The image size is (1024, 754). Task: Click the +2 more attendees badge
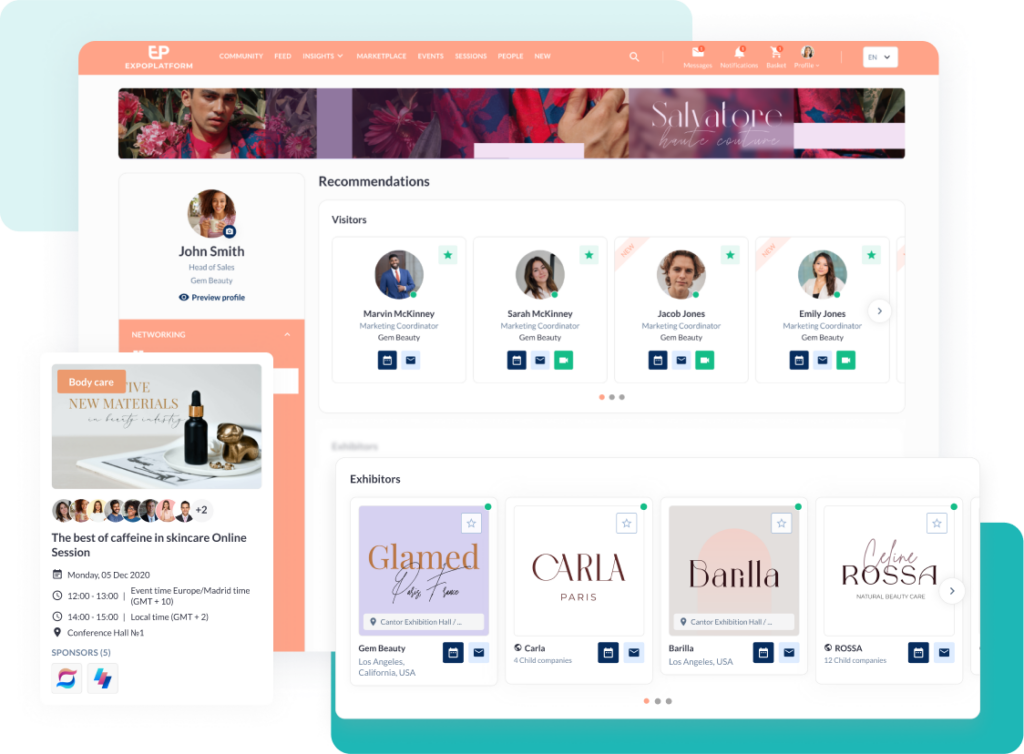coord(201,511)
